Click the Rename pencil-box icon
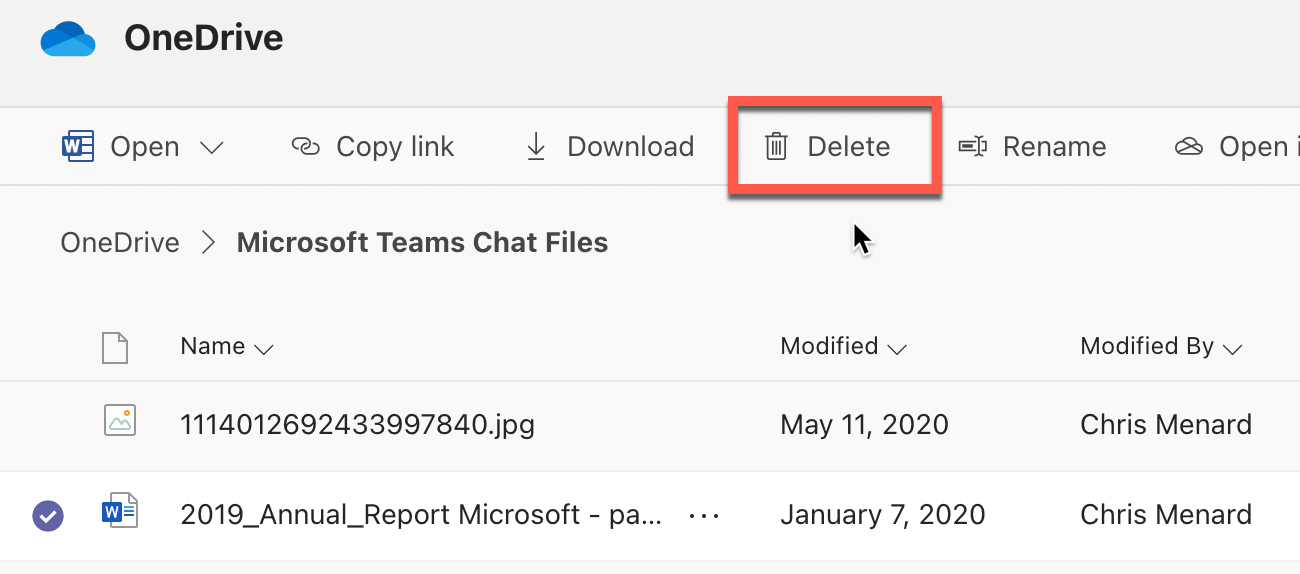 [x=973, y=147]
